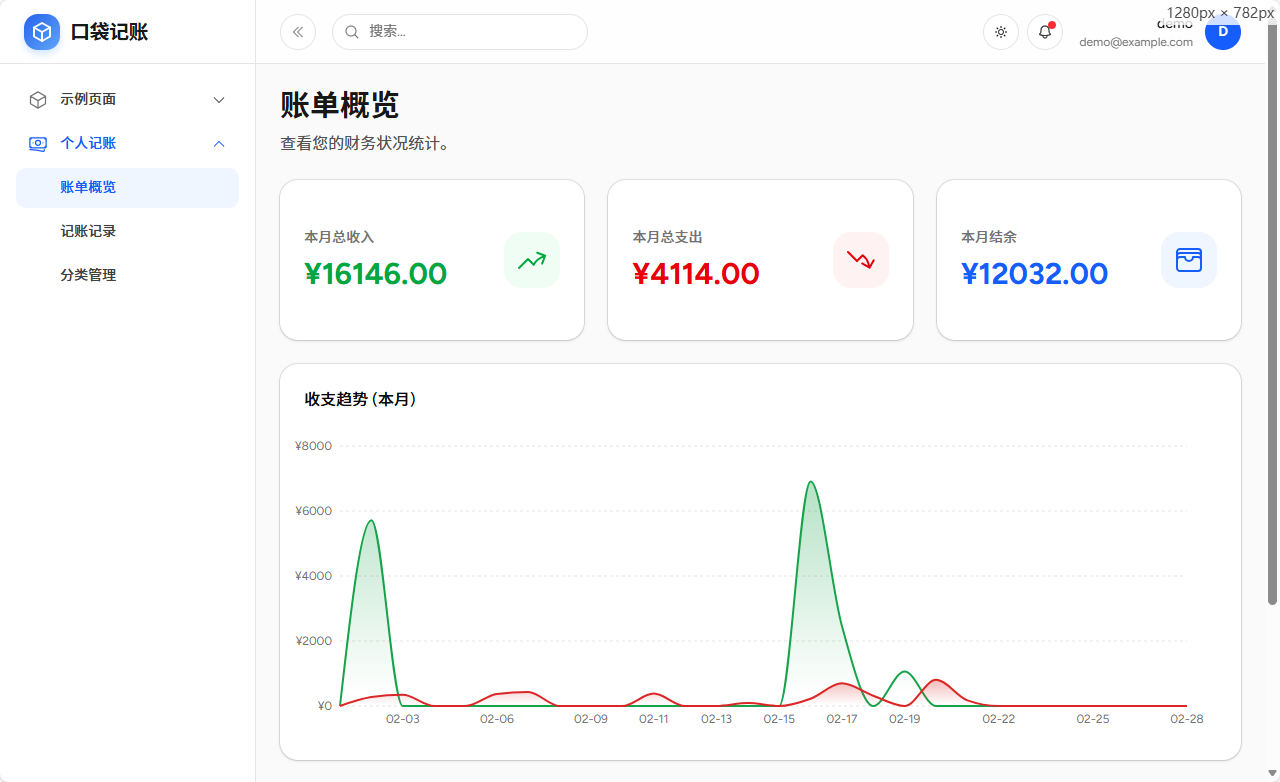Expand the 示例页面 section chevron
Image resolution: width=1280 pixels, height=782 pixels.
pyautogui.click(x=219, y=99)
